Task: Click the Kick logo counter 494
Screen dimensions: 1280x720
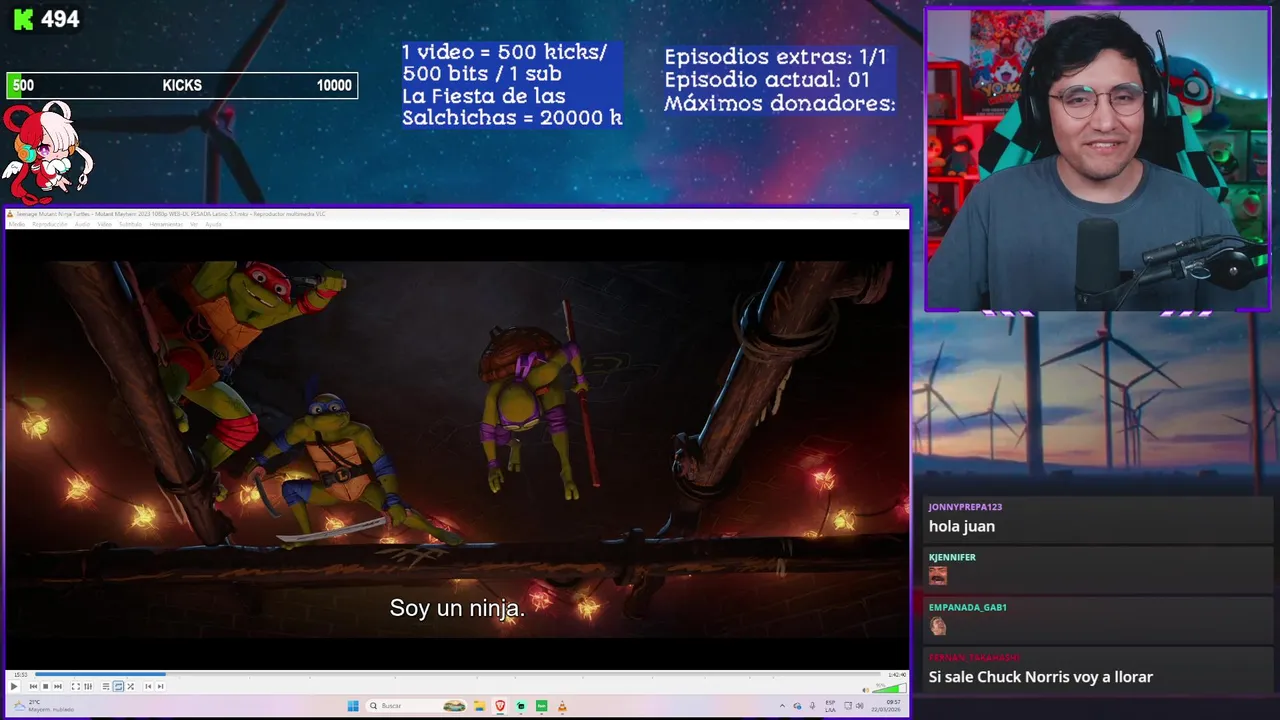Action: (46, 19)
